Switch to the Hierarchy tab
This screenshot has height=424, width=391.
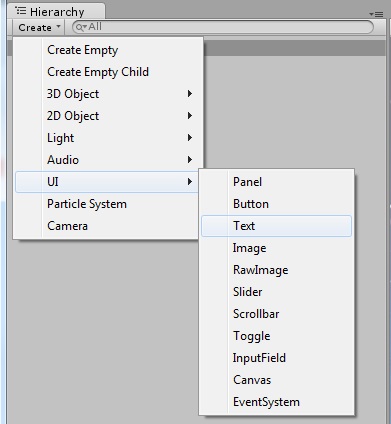point(56,12)
